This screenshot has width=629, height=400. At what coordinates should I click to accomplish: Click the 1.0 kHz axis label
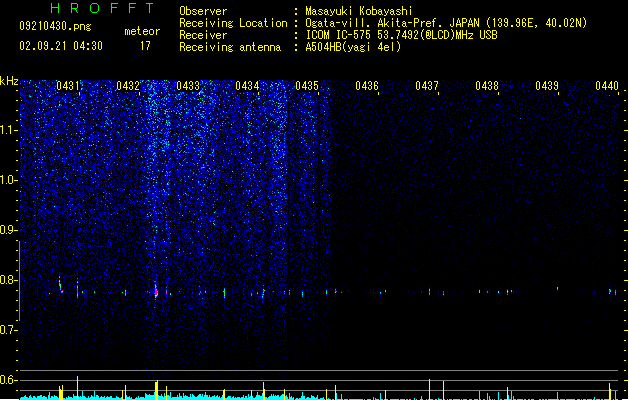pos(8,180)
